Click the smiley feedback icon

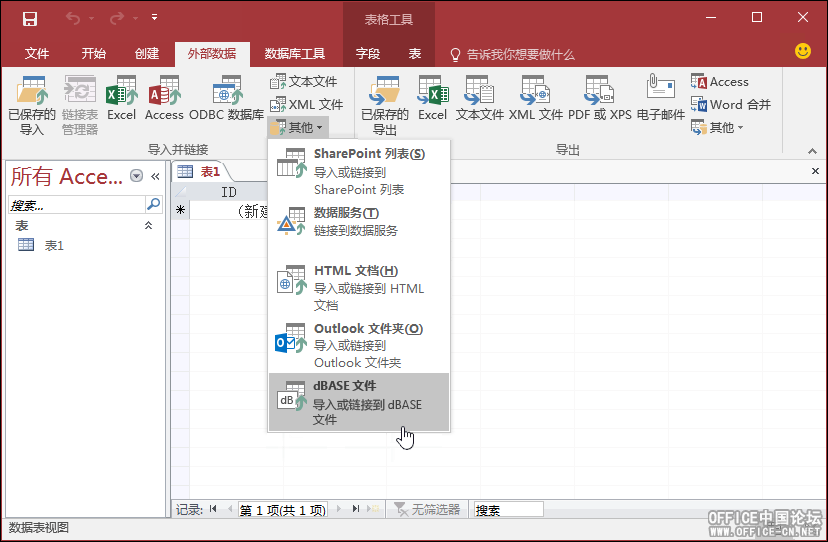[x=803, y=51]
